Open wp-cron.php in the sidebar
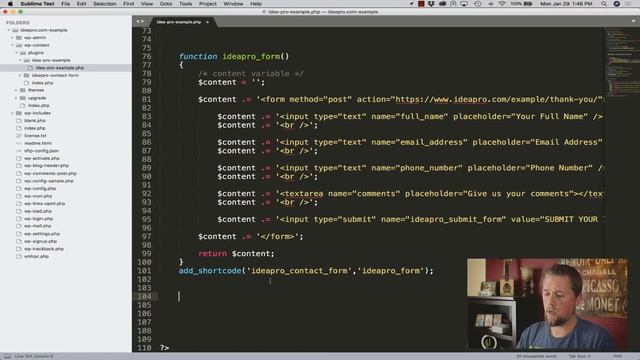640x360 pixels. (x=38, y=196)
